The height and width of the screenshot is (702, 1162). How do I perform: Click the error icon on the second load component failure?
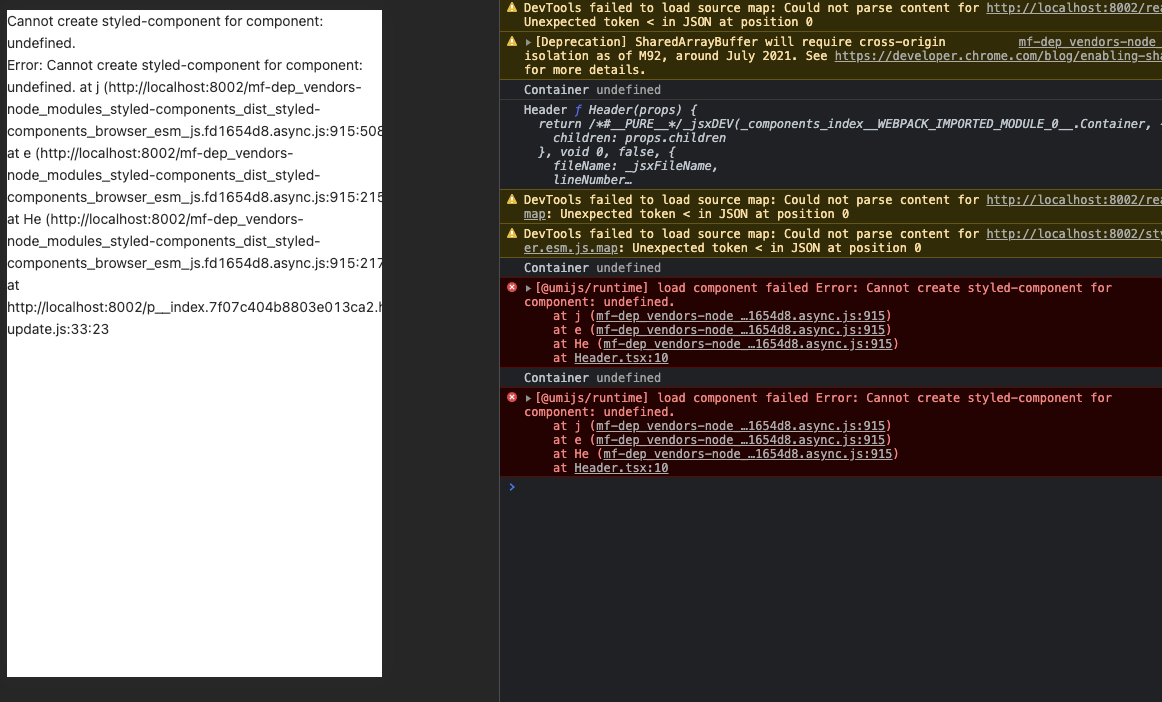click(512, 398)
